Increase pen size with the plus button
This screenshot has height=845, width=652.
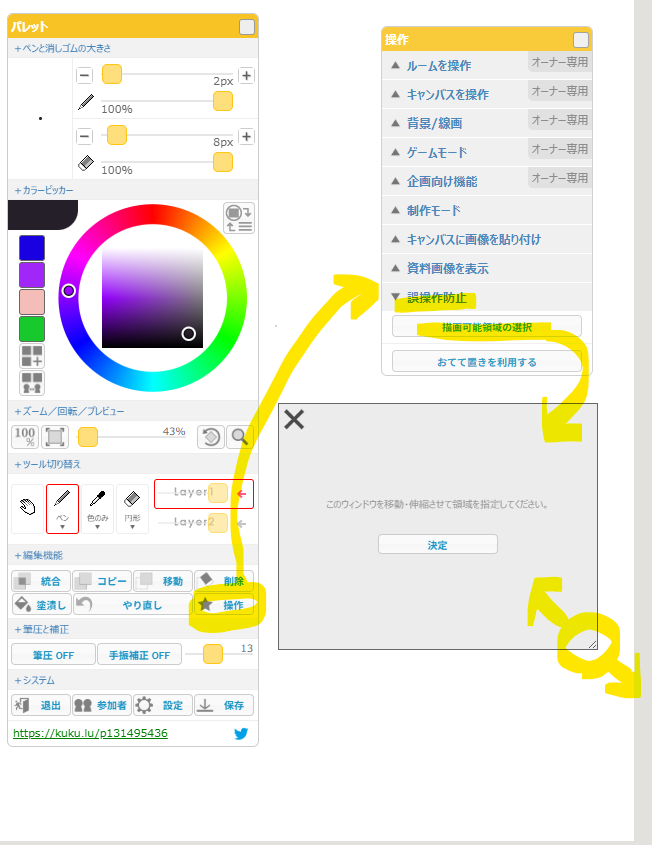(246, 75)
